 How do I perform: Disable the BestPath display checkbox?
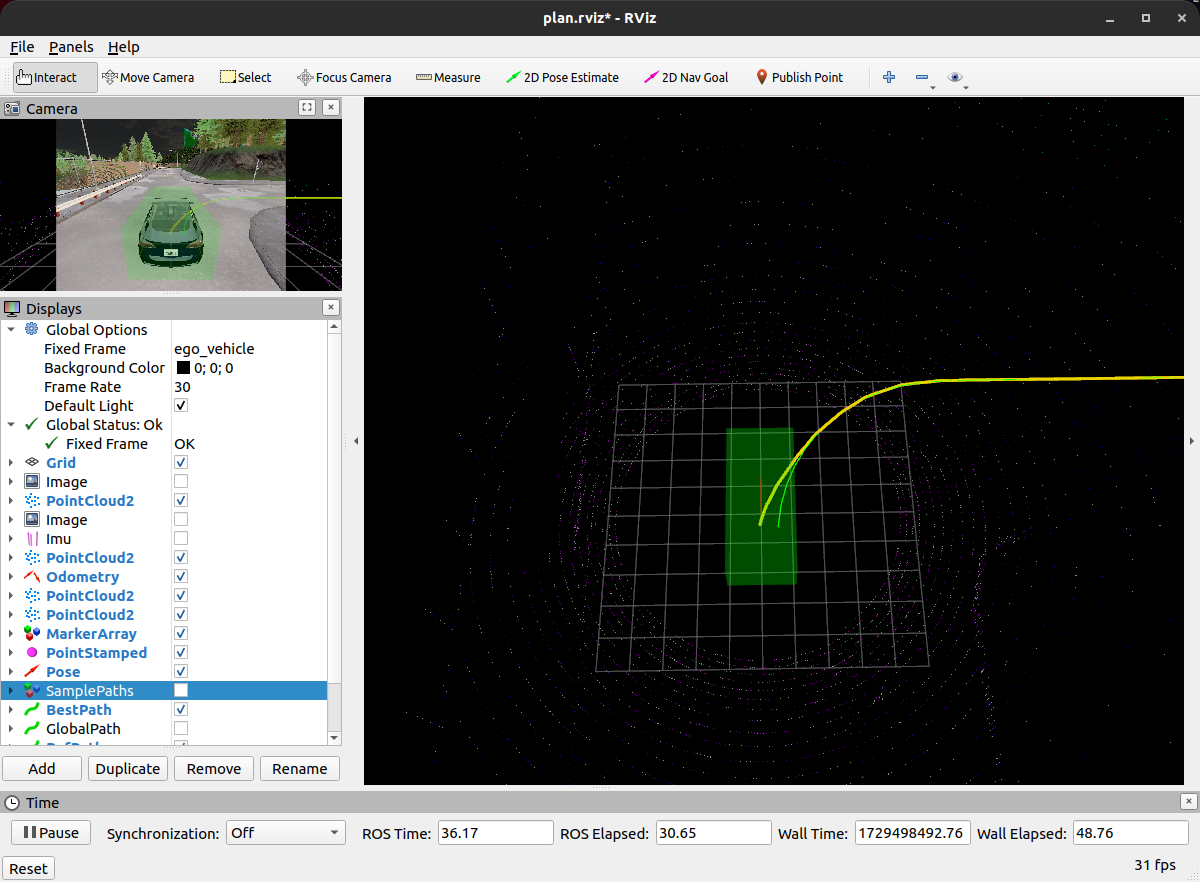(181, 709)
